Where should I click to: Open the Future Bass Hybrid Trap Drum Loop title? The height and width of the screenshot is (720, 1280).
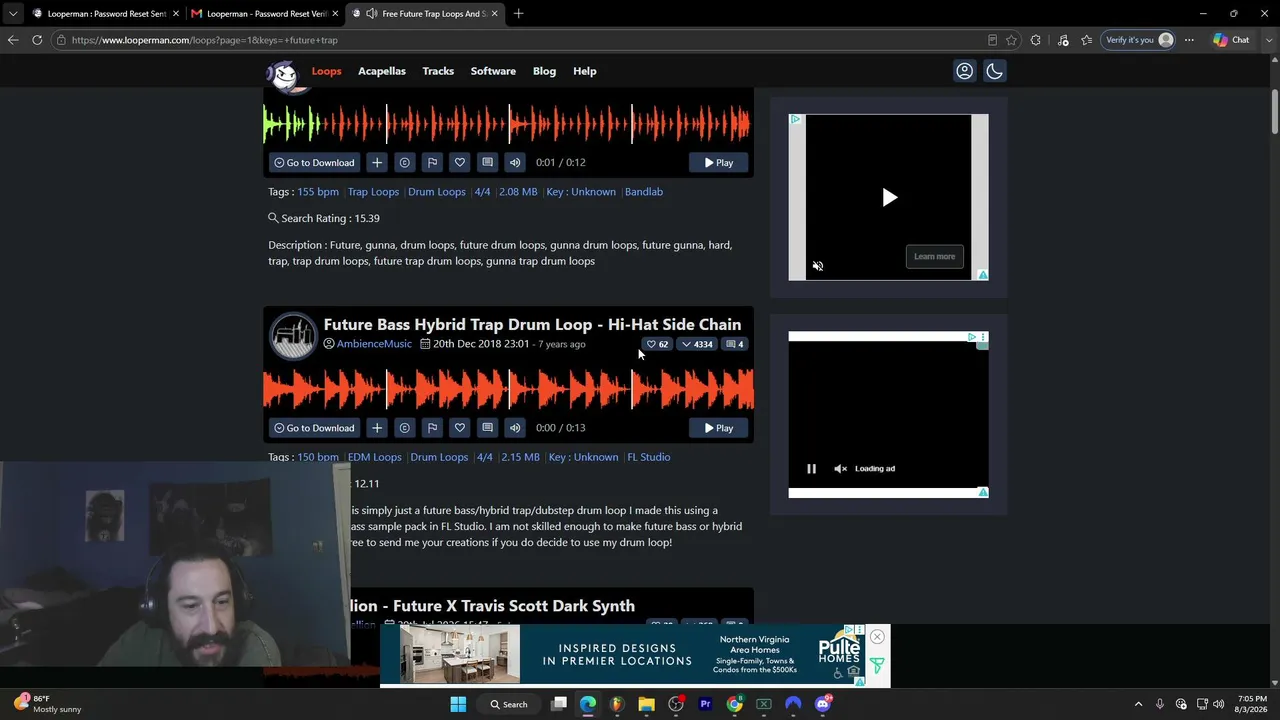point(532,324)
